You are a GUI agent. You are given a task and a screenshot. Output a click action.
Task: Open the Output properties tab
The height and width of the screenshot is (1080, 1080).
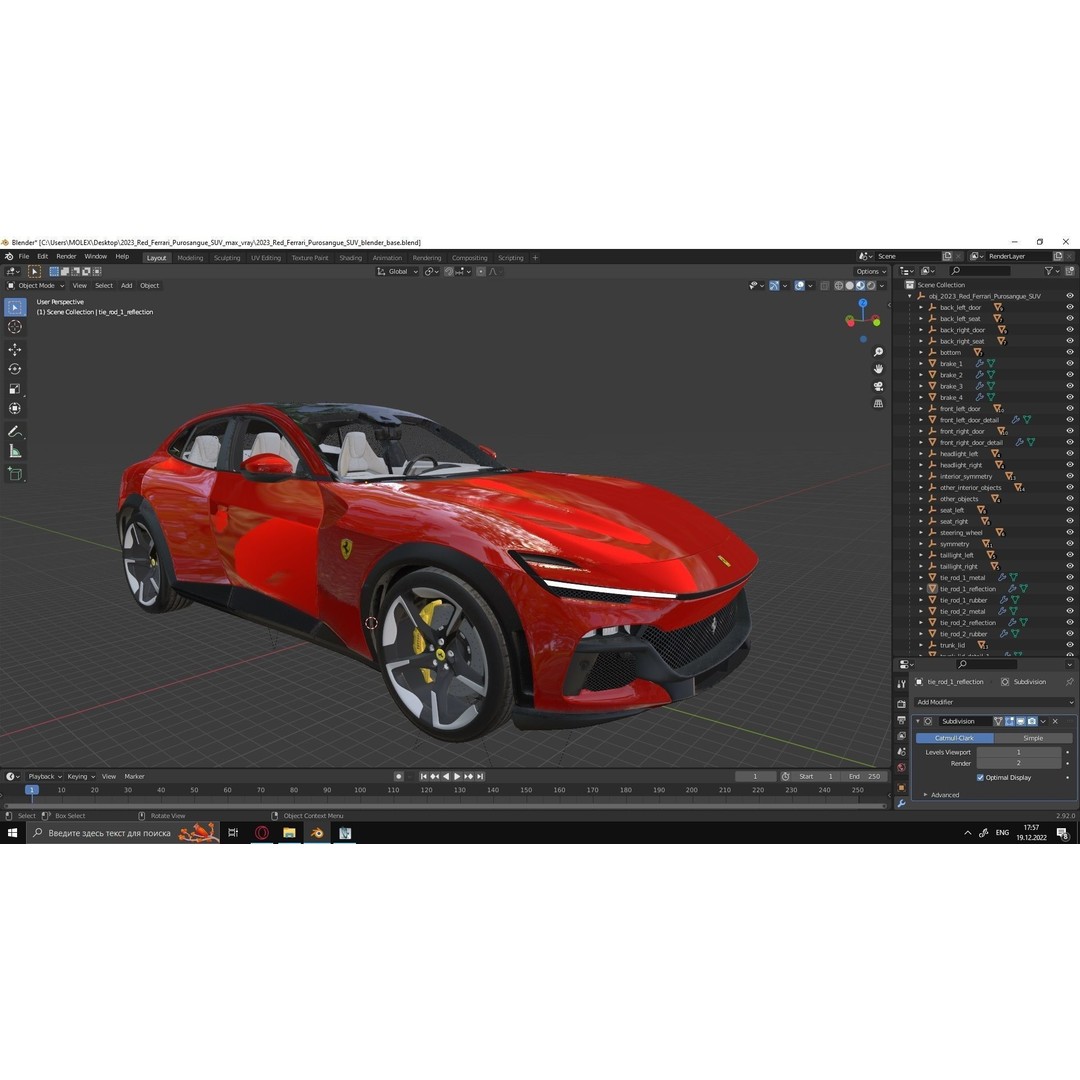902,720
